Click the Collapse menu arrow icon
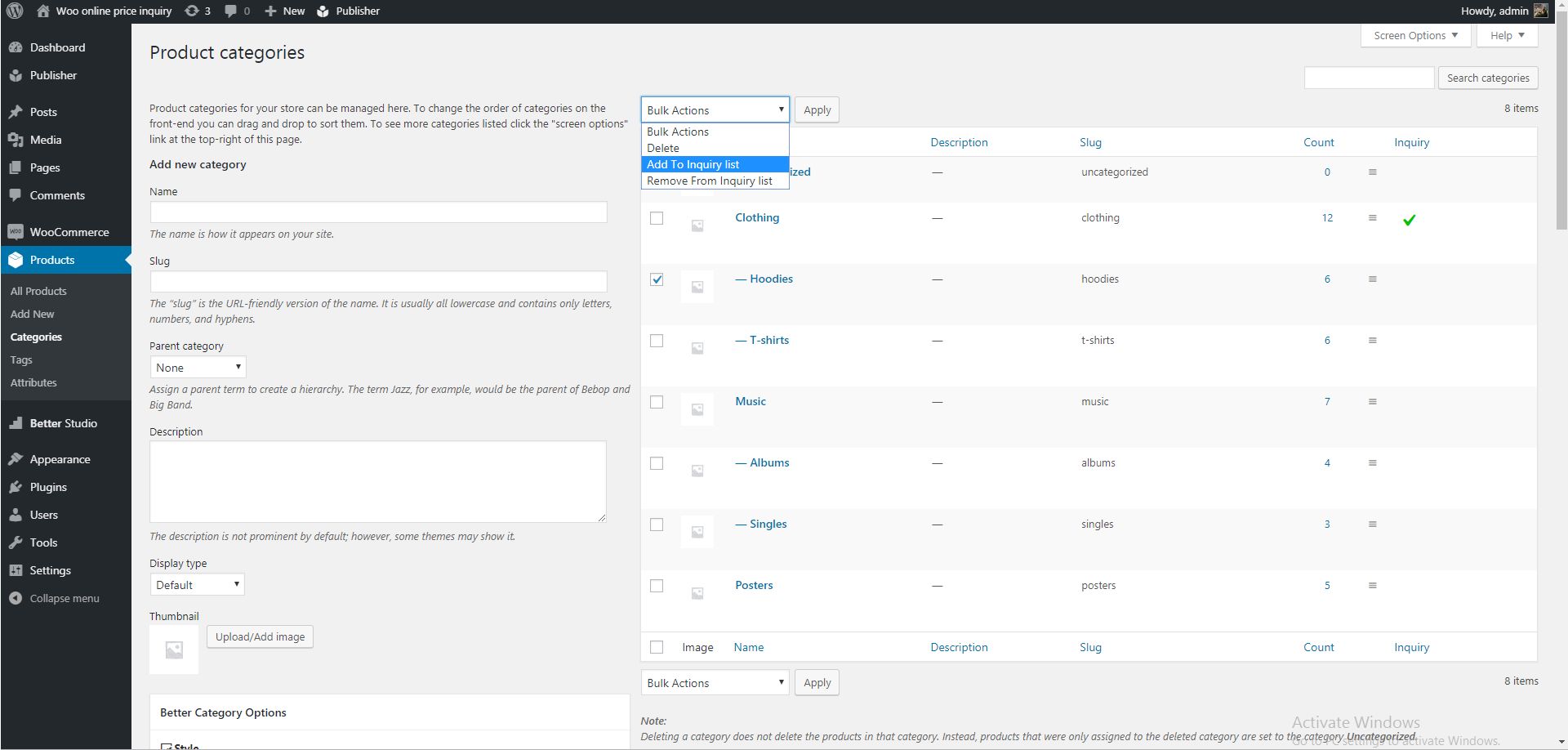1568x750 pixels. [x=16, y=598]
